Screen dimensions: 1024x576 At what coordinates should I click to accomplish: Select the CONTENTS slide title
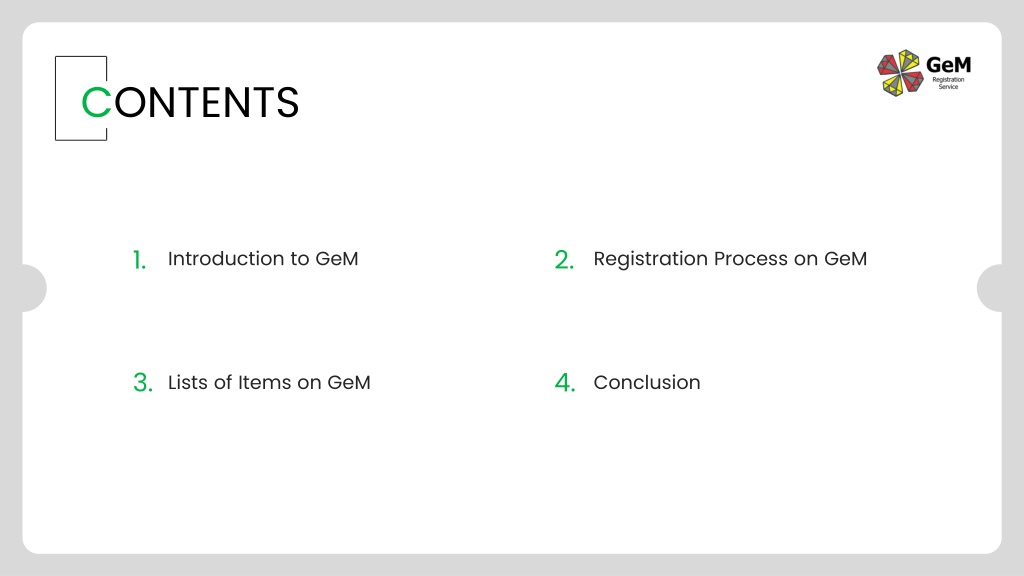(x=190, y=103)
